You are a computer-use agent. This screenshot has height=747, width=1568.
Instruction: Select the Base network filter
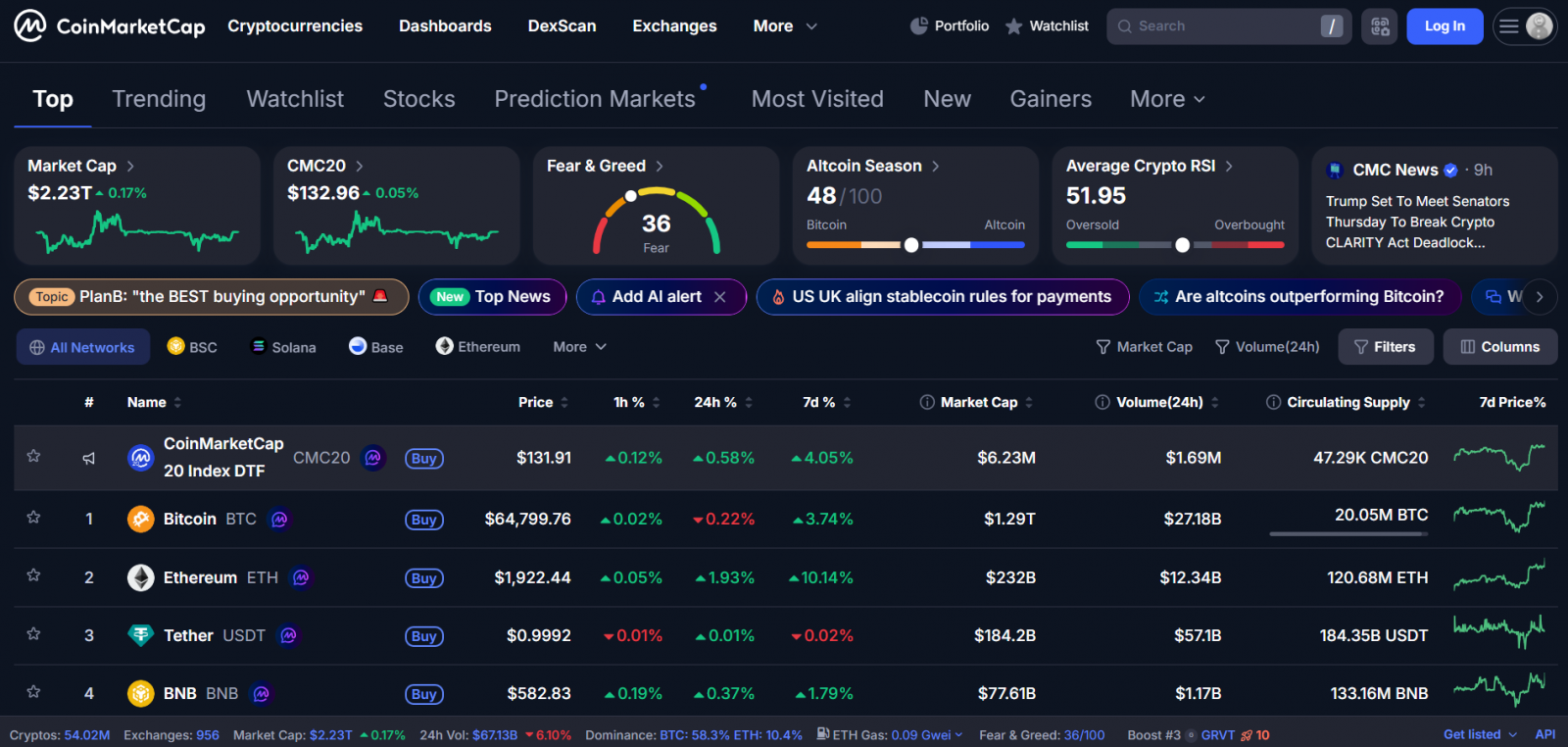click(x=376, y=347)
